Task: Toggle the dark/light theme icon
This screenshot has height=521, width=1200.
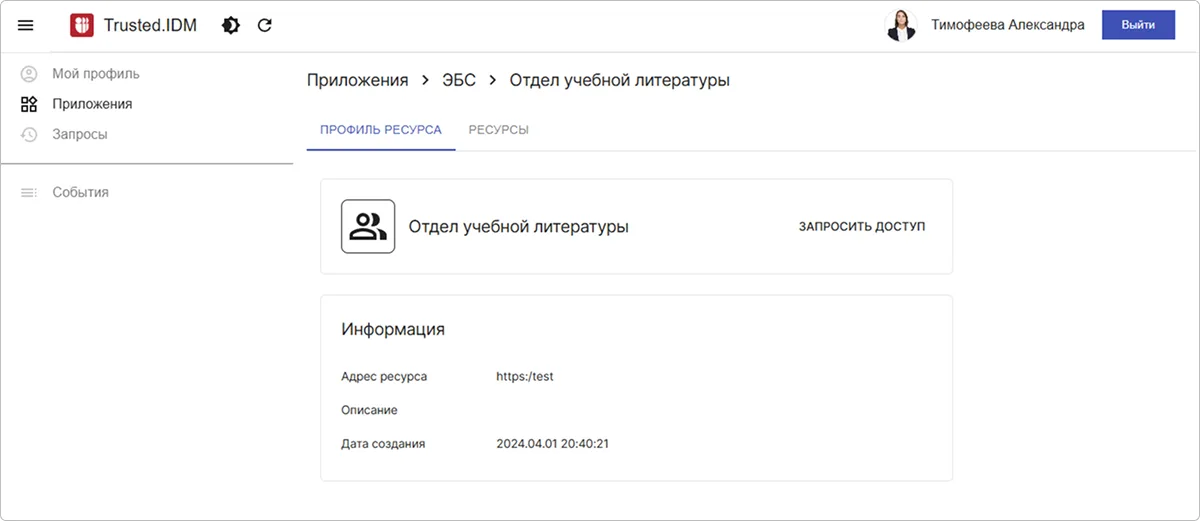Action: click(x=231, y=26)
